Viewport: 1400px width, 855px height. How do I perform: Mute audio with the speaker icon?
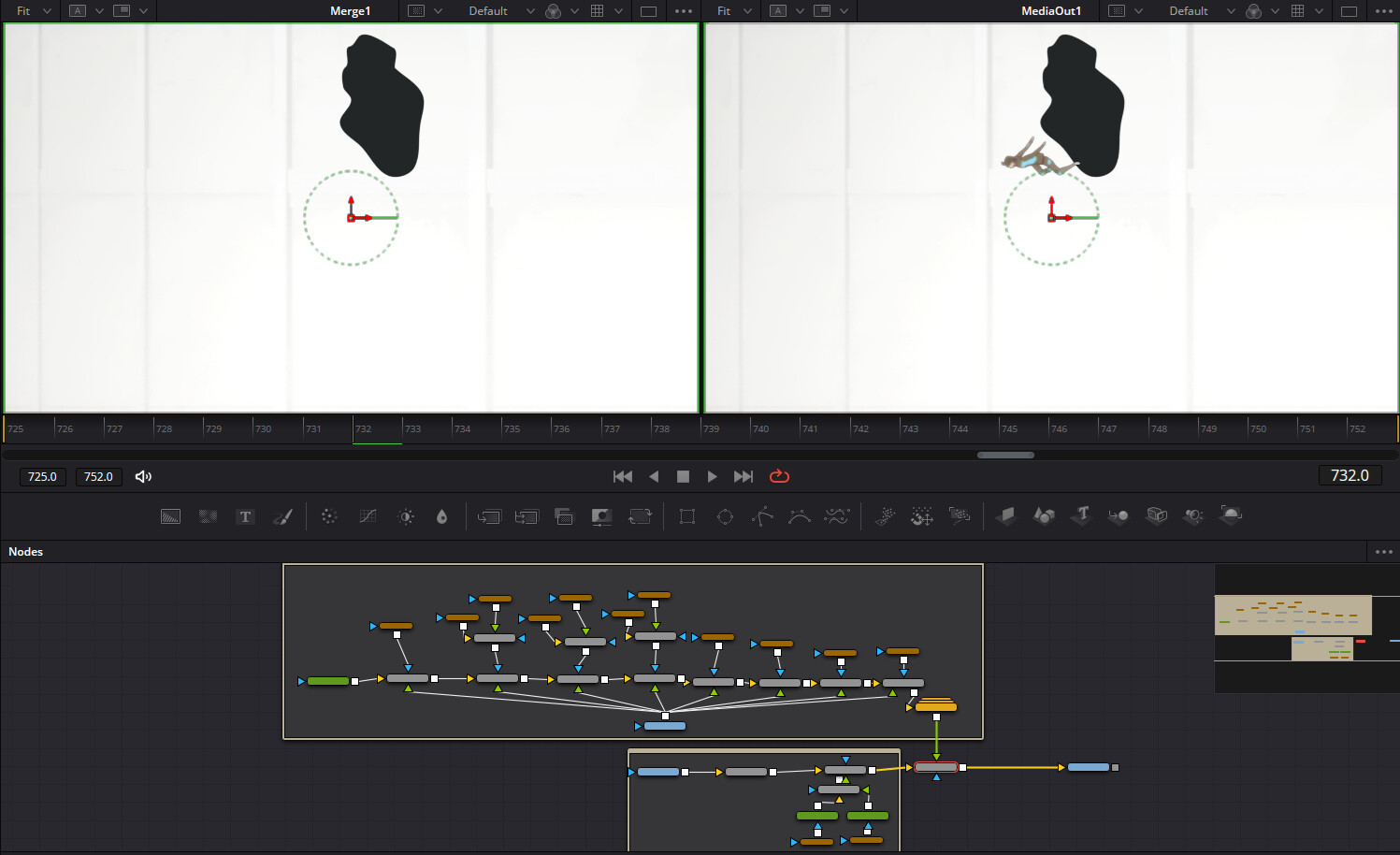143,476
